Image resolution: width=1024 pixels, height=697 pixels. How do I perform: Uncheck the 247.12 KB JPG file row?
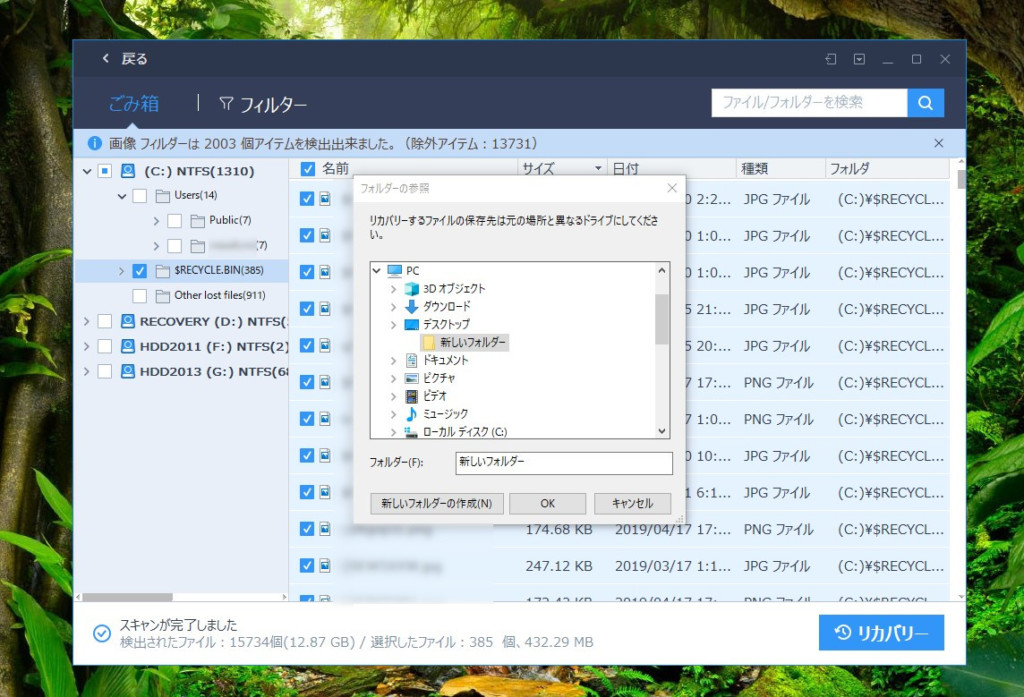pos(307,566)
